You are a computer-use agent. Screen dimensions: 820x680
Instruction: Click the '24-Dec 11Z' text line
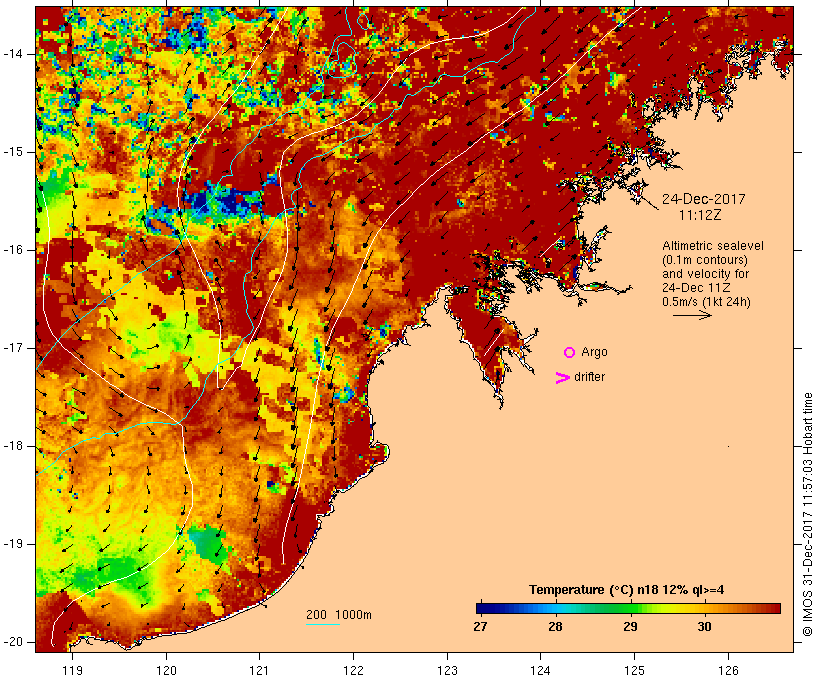point(696,288)
